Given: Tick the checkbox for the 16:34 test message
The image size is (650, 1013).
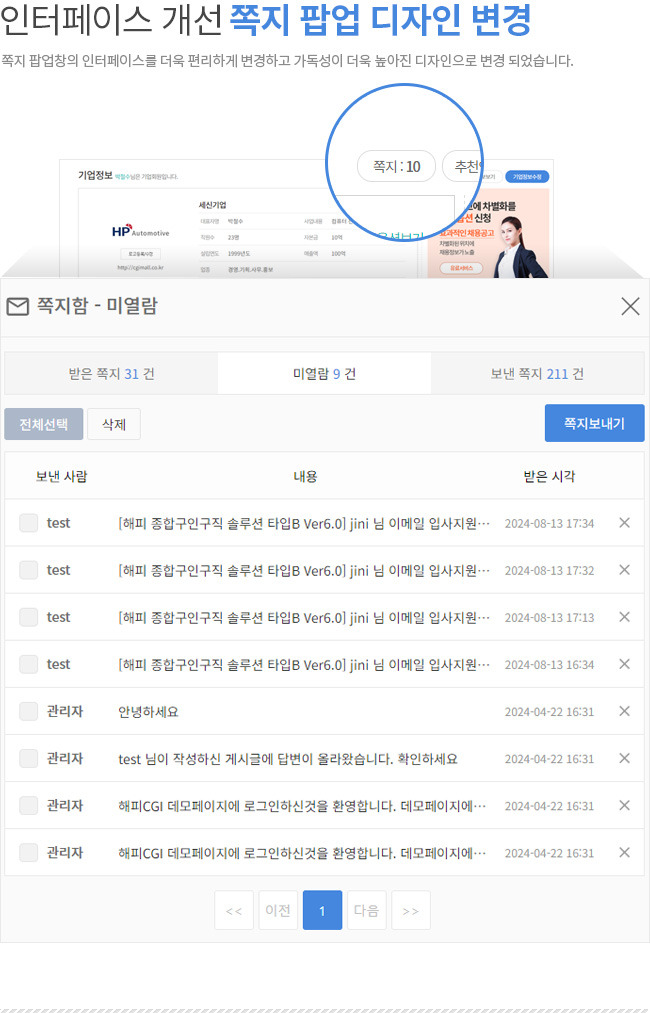Looking at the screenshot, I should tap(28, 664).
